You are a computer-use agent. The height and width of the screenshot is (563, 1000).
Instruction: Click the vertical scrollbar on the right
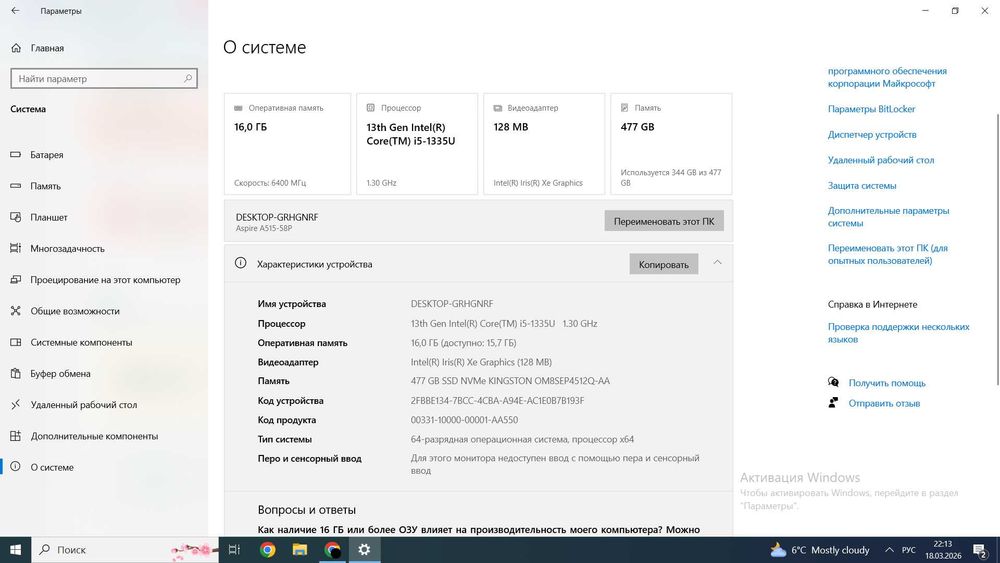[x=997, y=249]
